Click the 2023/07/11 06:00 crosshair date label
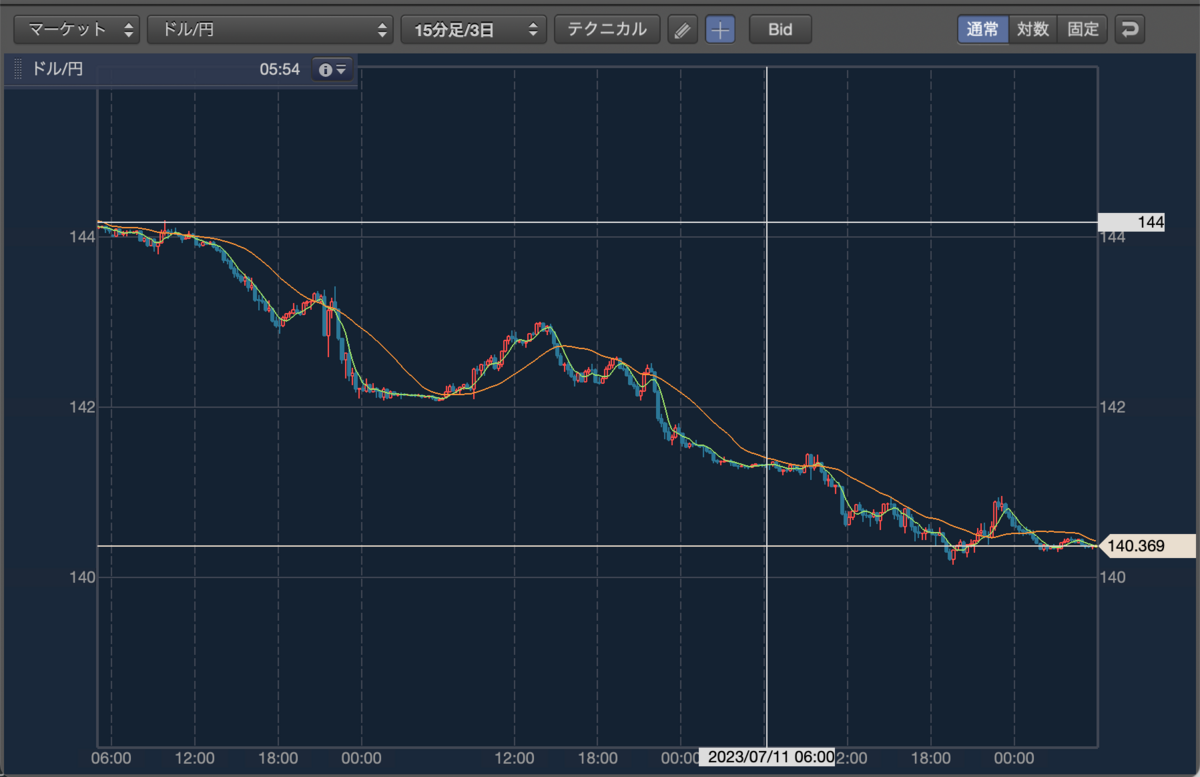Image resolution: width=1200 pixels, height=777 pixels. click(x=768, y=758)
